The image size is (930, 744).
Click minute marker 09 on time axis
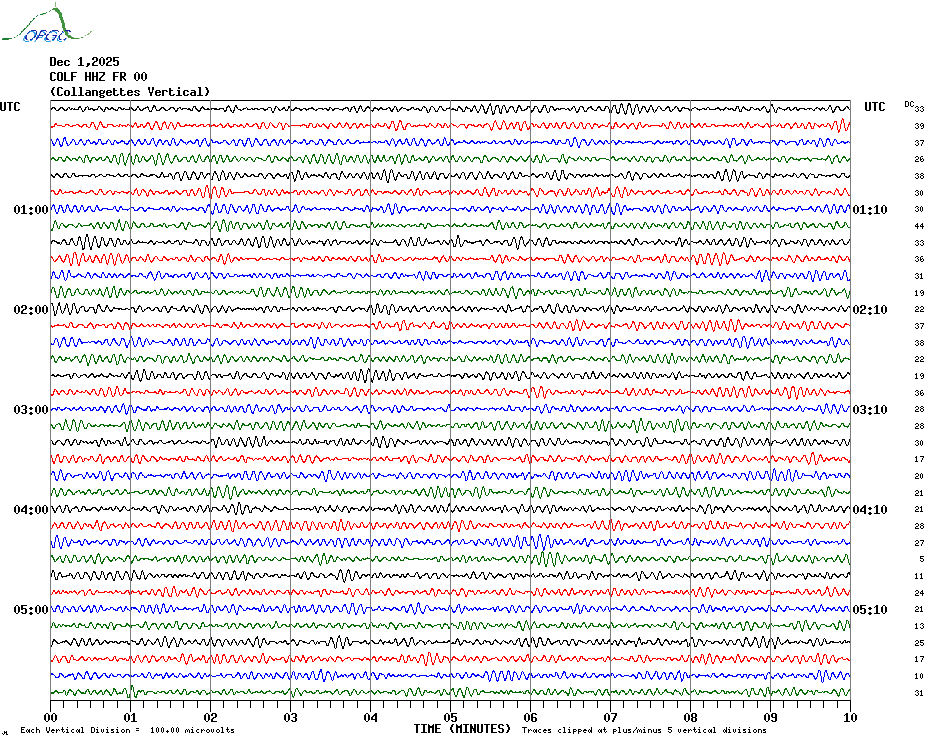[x=770, y=717]
